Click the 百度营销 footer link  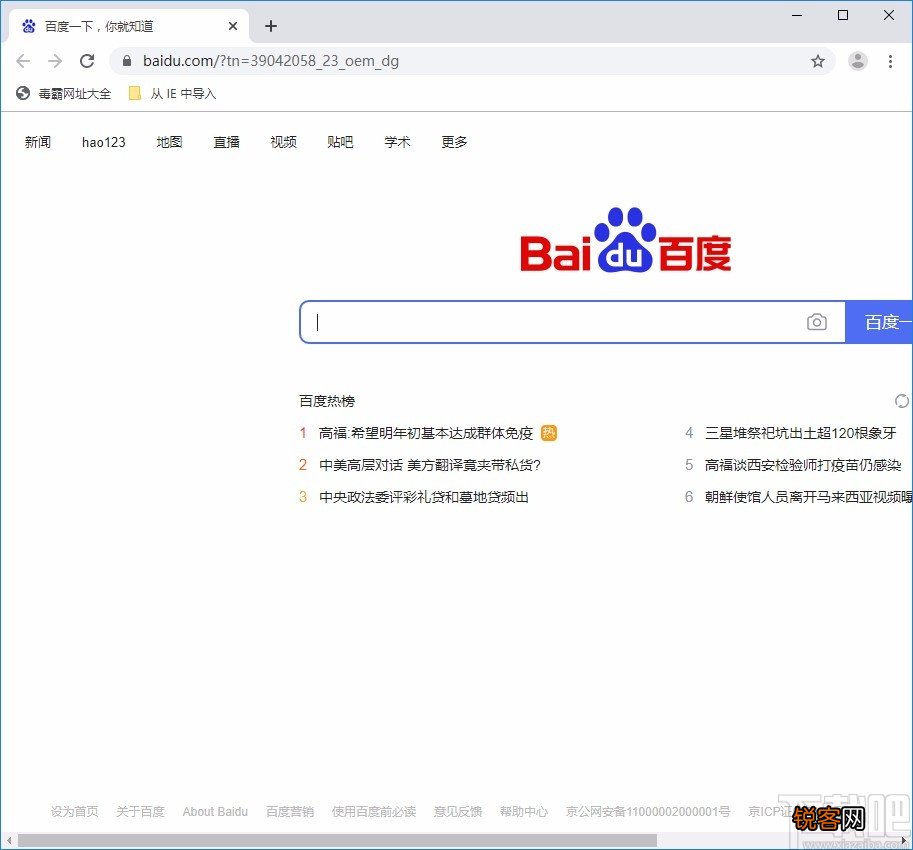pyautogui.click(x=290, y=811)
